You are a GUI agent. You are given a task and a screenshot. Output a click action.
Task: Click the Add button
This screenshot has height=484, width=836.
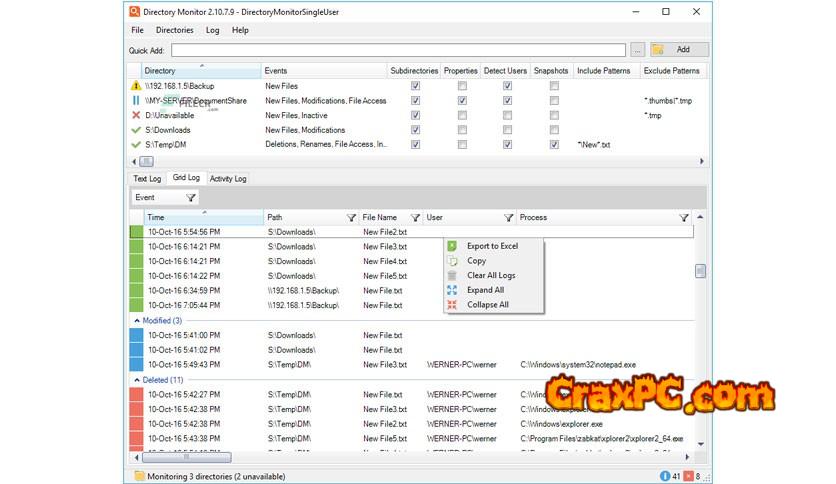[679, 49]
